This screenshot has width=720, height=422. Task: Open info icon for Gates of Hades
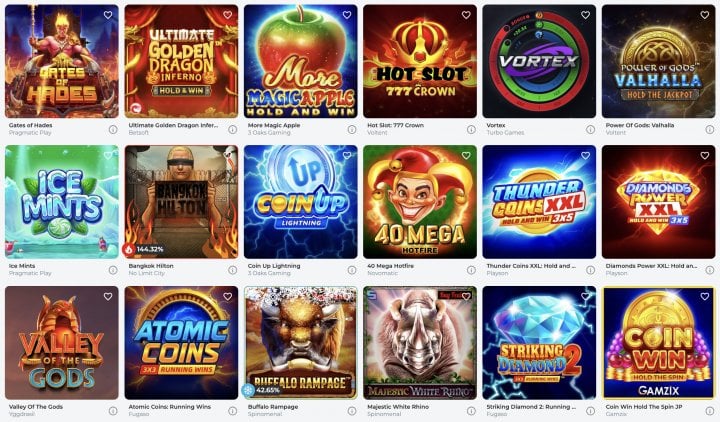point(113,129)
